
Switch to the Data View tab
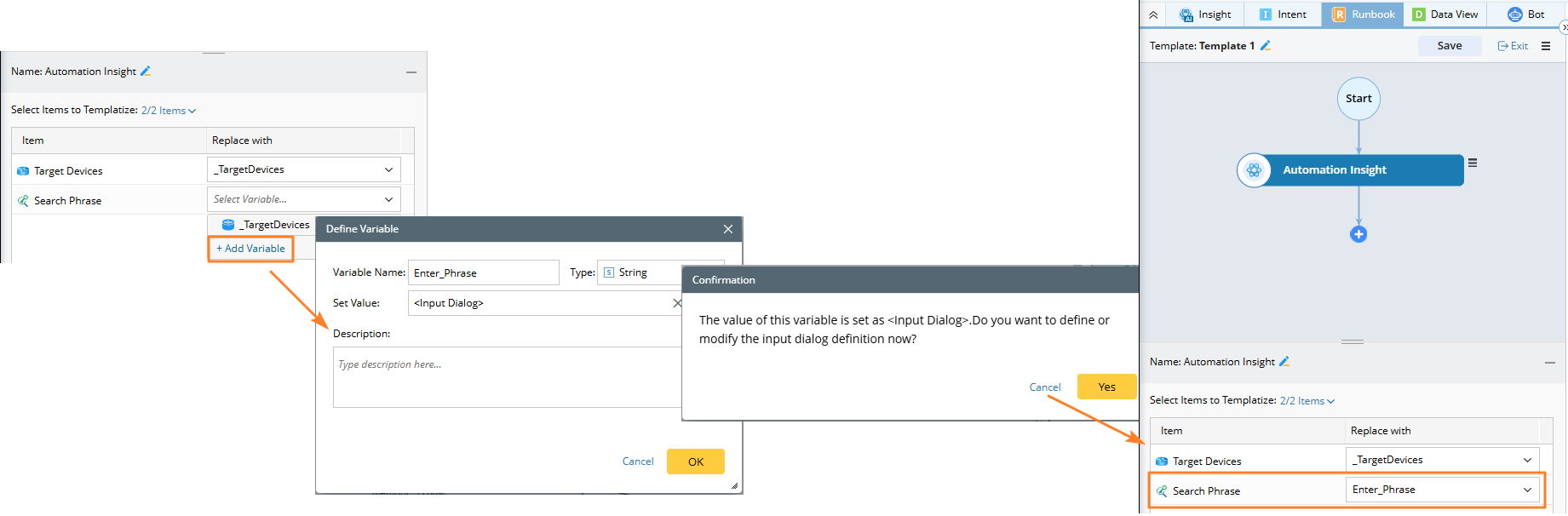coord(1445,14)
